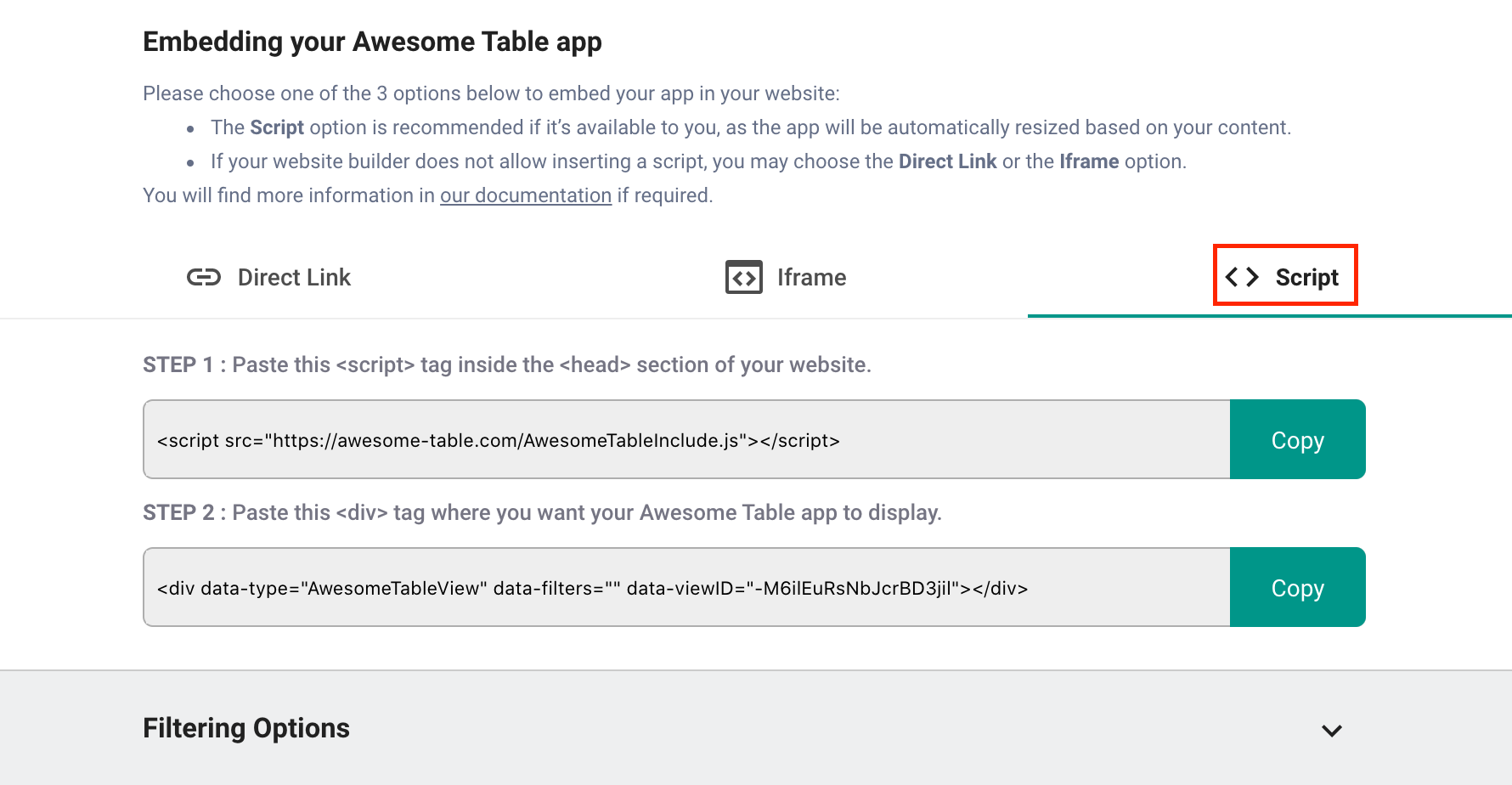Screen dimensions: 1512x785
Task: Click the bold 'Script' word in the first bullet
Action: tap(277, 127)
